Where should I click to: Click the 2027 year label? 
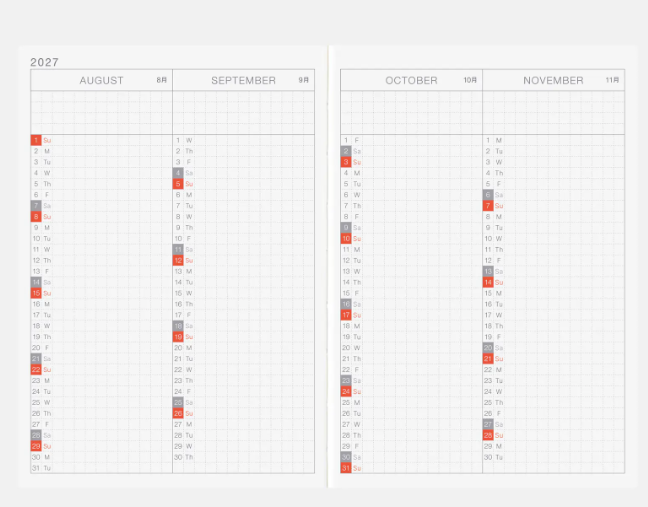[44, 62]
